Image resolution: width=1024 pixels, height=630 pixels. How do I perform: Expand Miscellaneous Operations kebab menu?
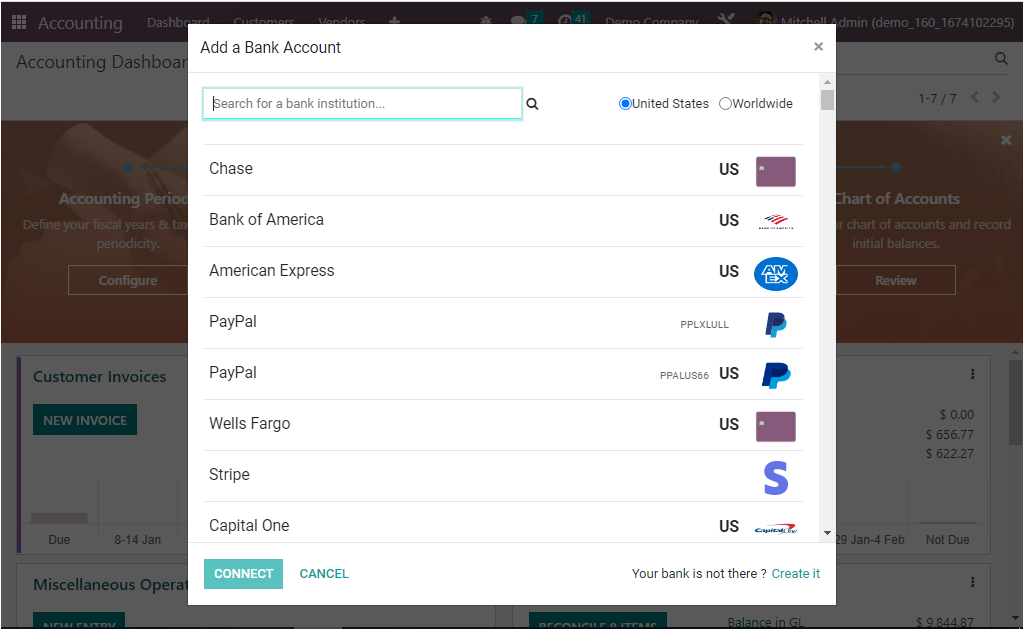pos(972,582)
